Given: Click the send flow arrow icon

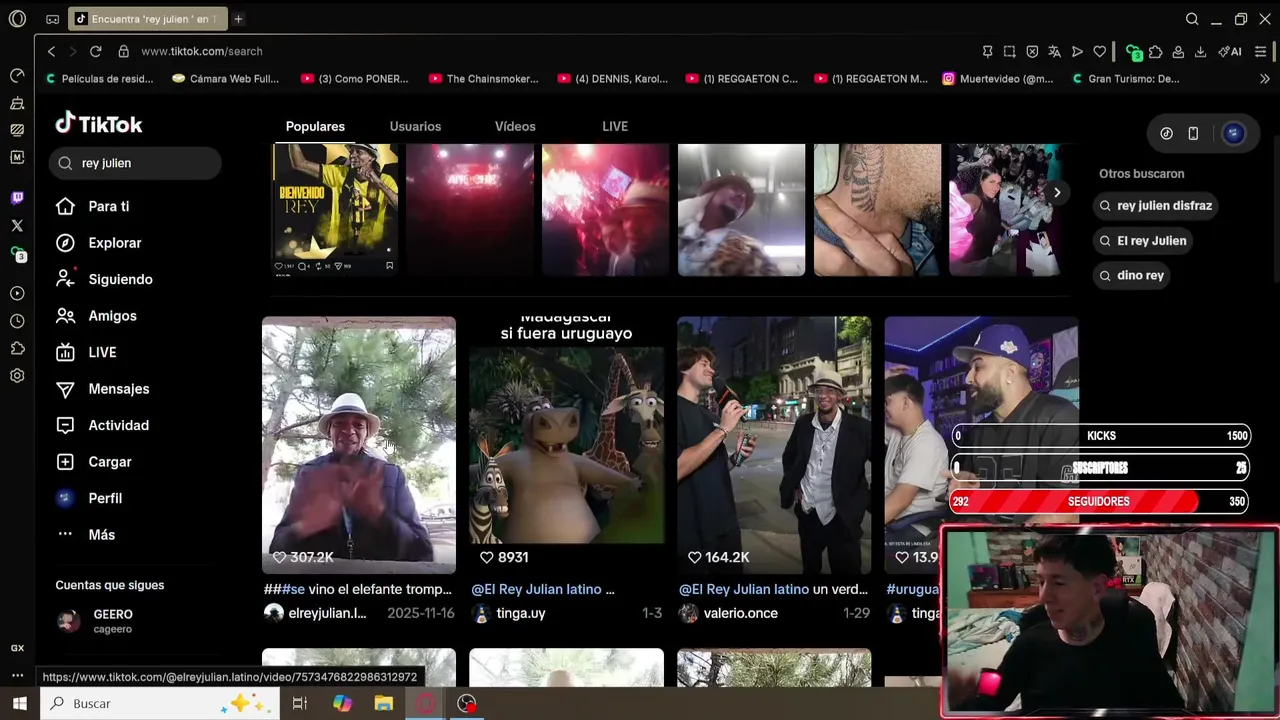Looking at the screenshot, I should coord(1077,51).
